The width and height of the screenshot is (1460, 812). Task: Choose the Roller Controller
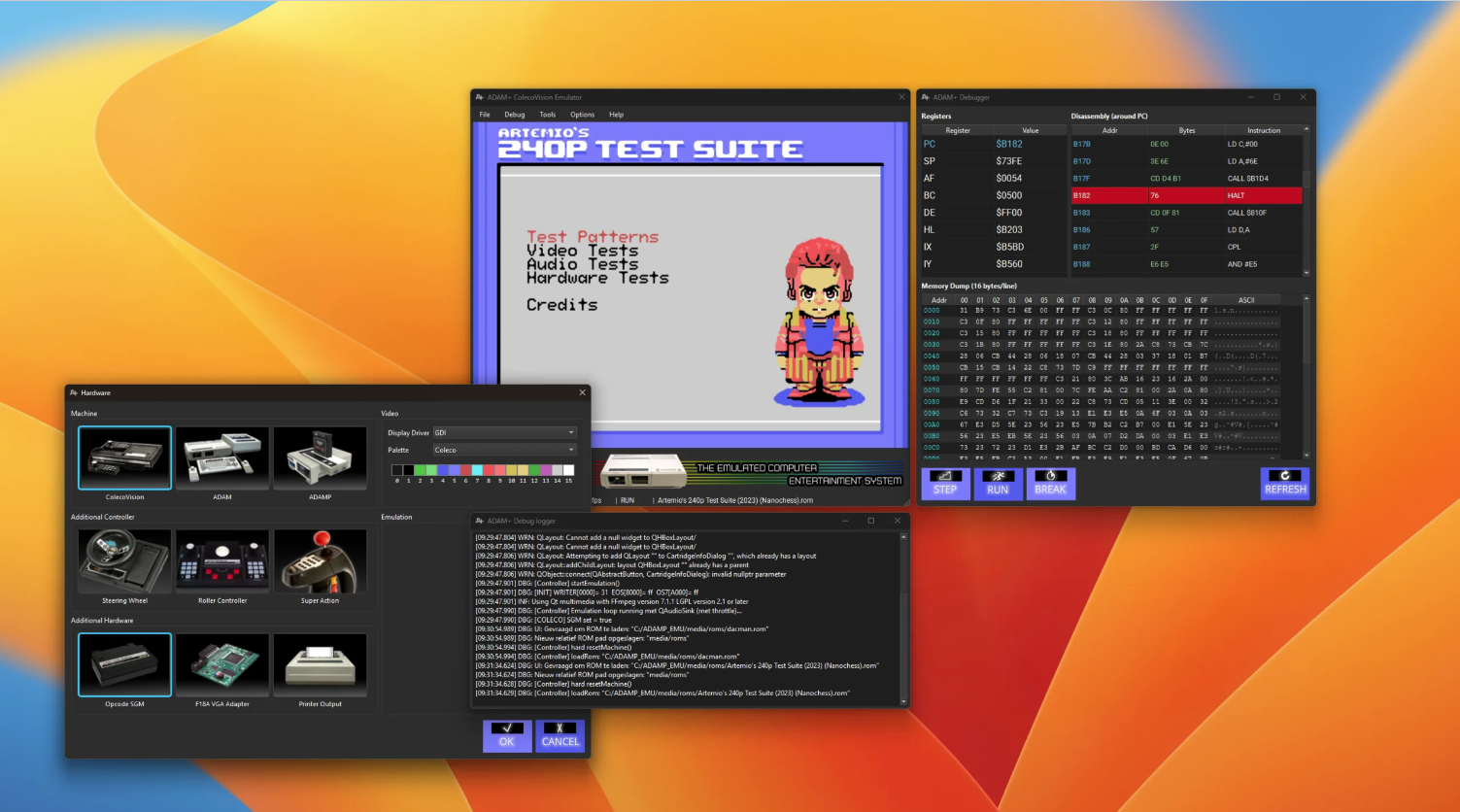[x=222, y=560]
